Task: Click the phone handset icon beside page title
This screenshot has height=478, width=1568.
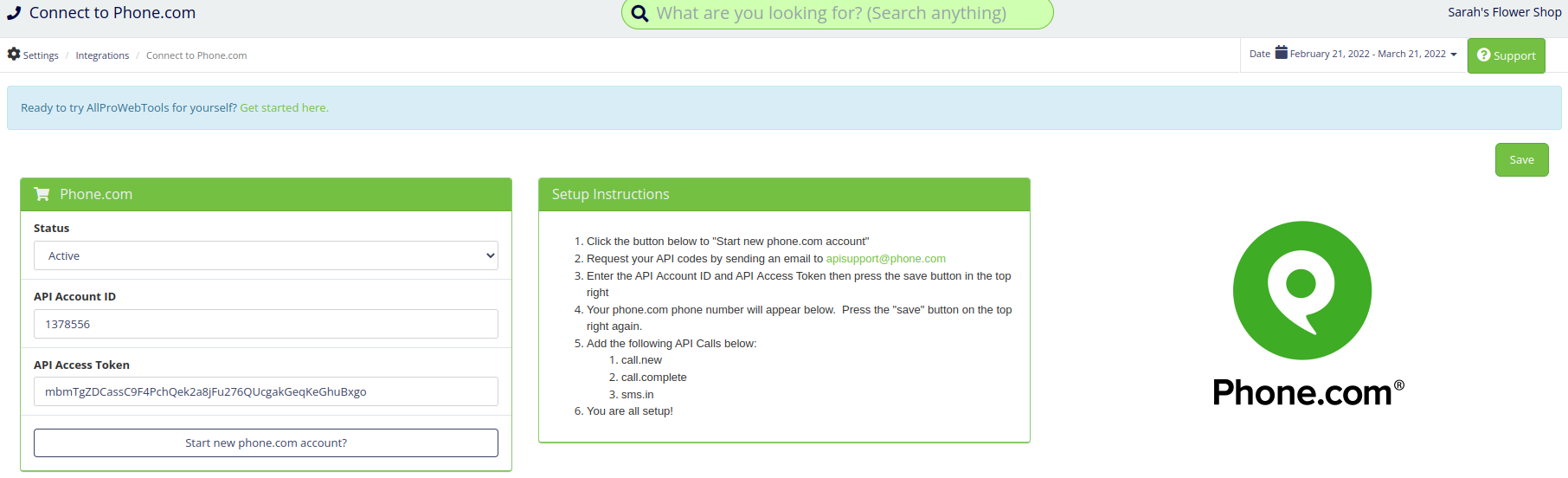Action: pos(14,13)
